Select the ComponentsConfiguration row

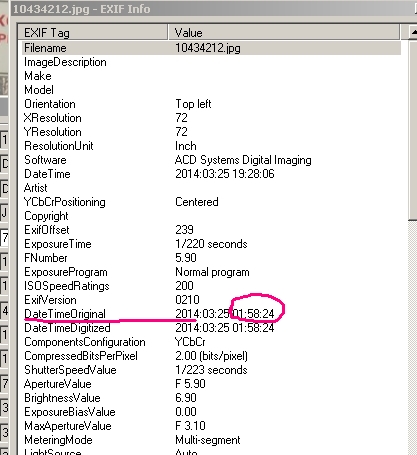[212, 342]
